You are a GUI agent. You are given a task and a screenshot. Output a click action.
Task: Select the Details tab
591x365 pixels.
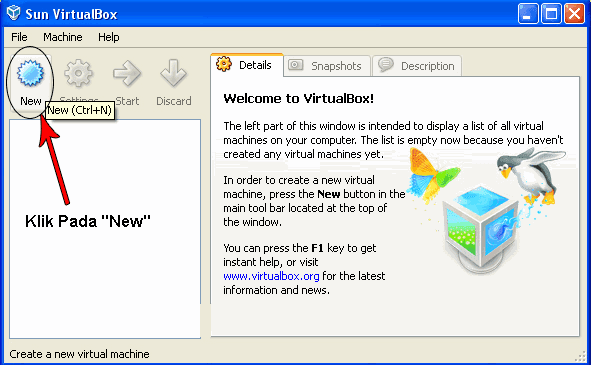(247, 65)
